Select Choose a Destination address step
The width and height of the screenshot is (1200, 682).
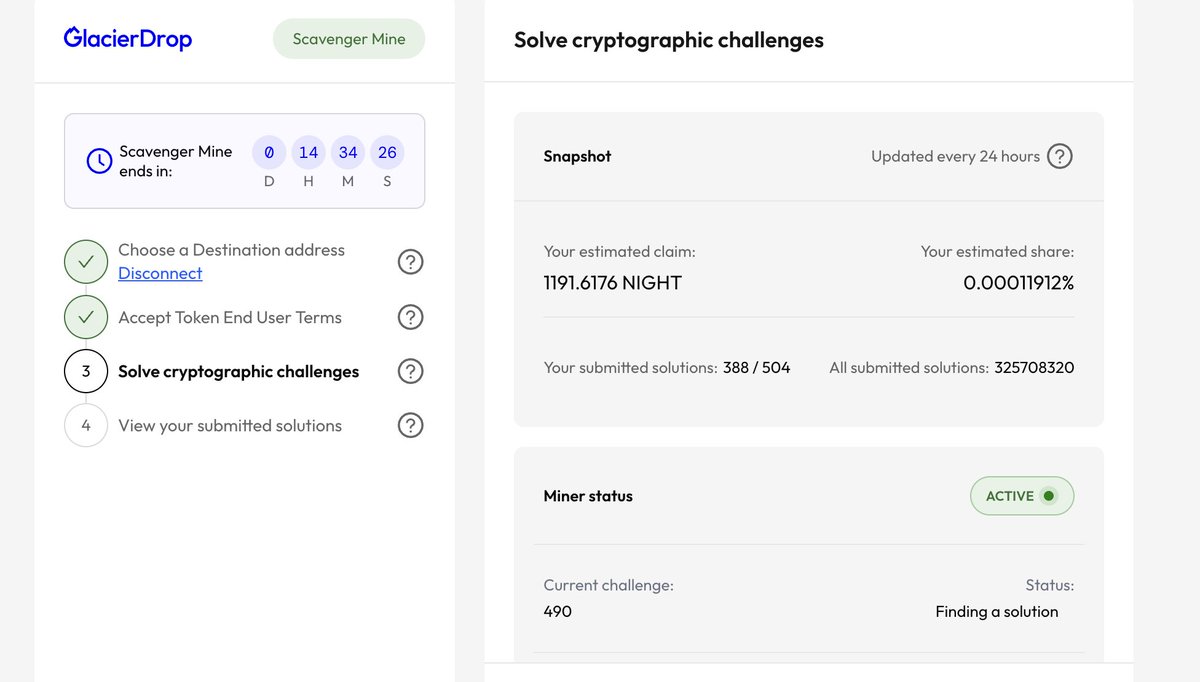tap(231, 250)
